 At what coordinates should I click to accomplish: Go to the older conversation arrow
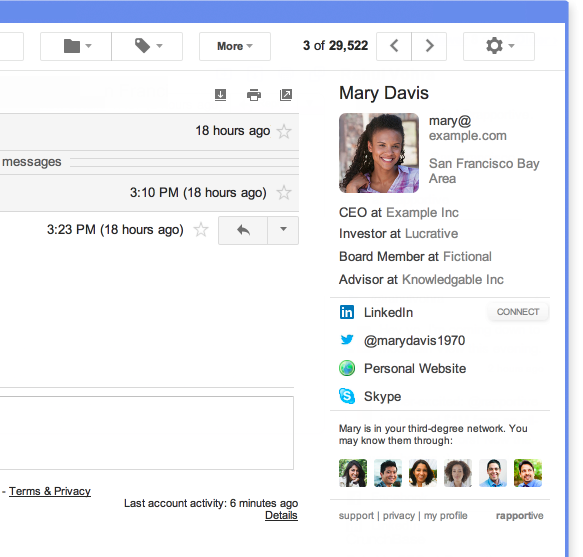coord(429,46)
